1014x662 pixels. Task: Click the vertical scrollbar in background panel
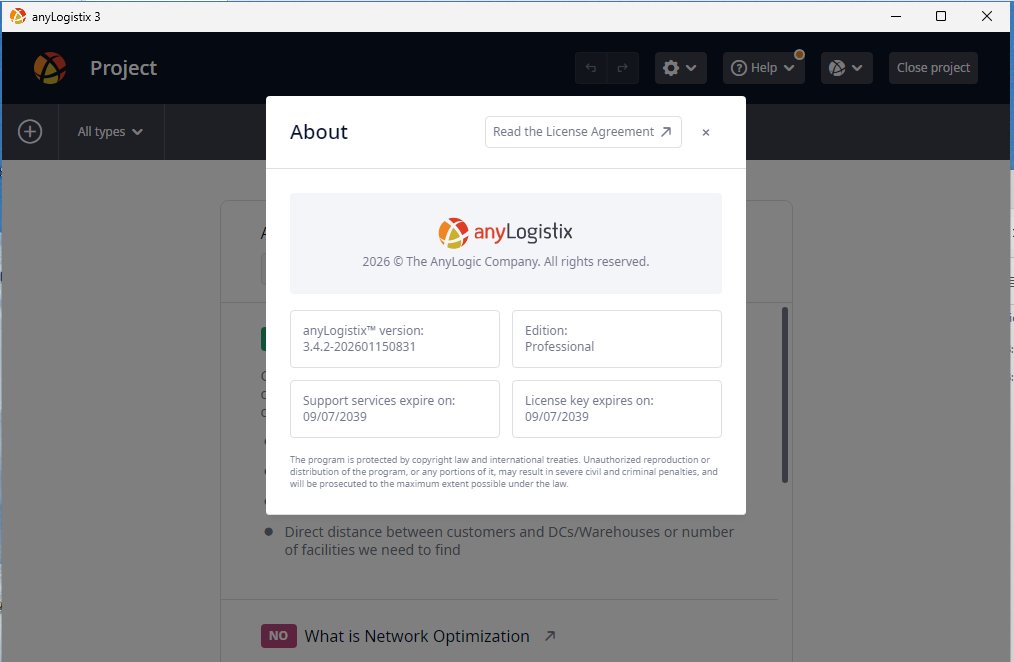pos(784,395)
